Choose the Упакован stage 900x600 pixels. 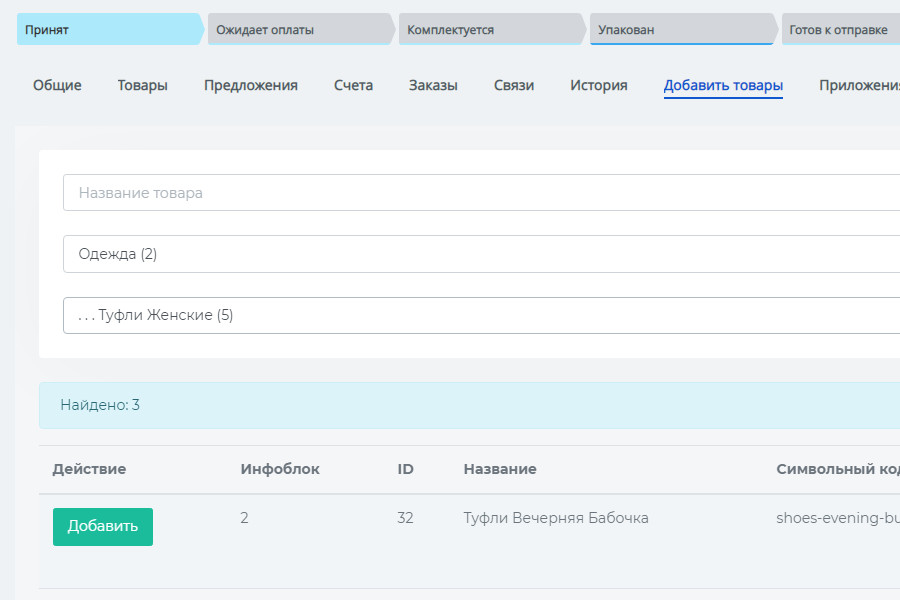point(680,30)
